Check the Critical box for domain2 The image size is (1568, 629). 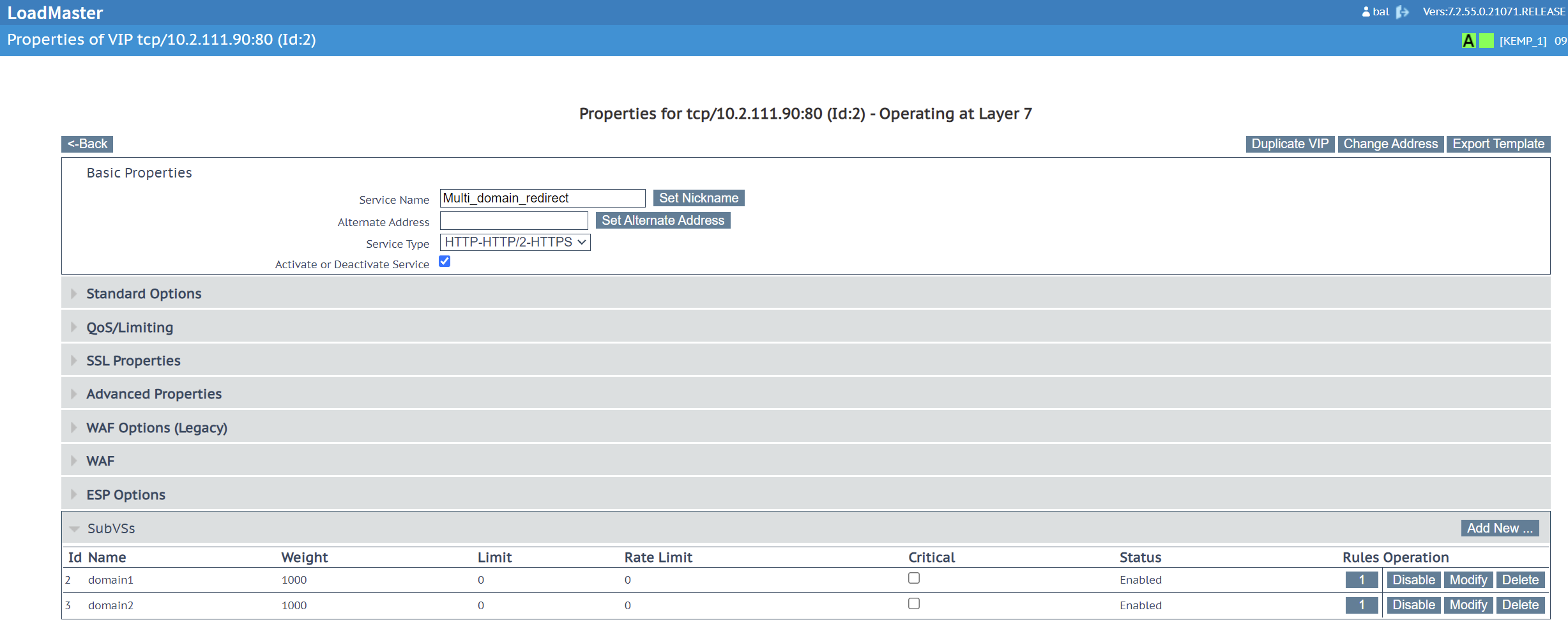[914, 603]
